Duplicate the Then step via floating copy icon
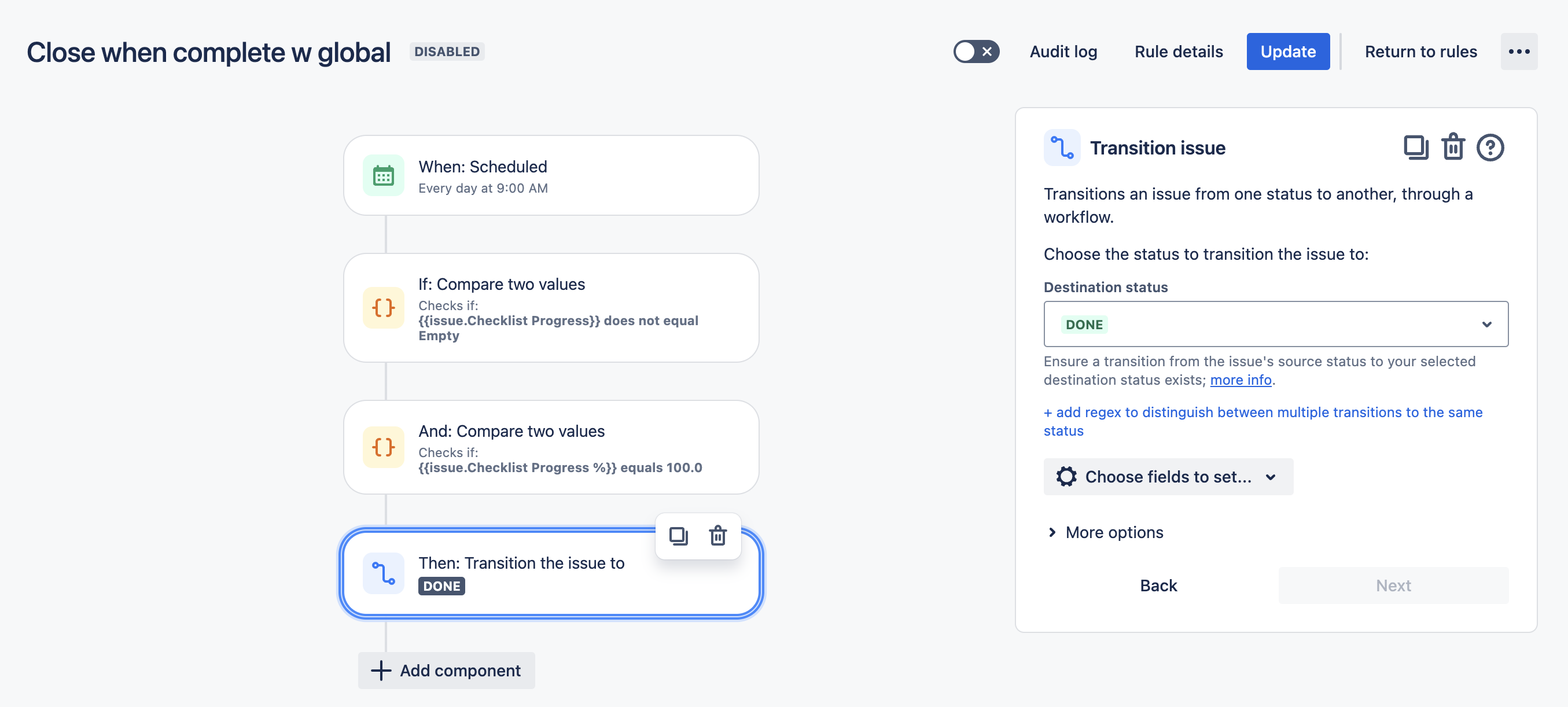This screenshot has width=1568, height=707. coord(678,536)
